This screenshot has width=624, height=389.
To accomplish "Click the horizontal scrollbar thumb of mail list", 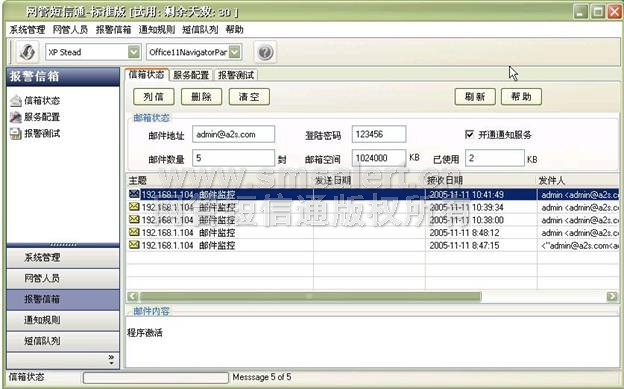I will pos(310,296).
